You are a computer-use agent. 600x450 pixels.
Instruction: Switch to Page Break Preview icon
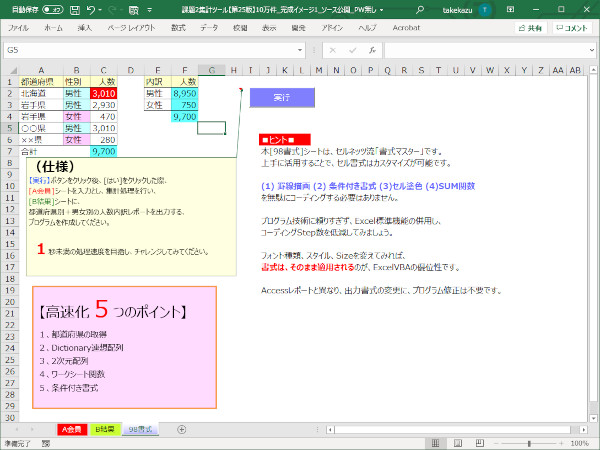pyautogui.click(x=480, y=443)
